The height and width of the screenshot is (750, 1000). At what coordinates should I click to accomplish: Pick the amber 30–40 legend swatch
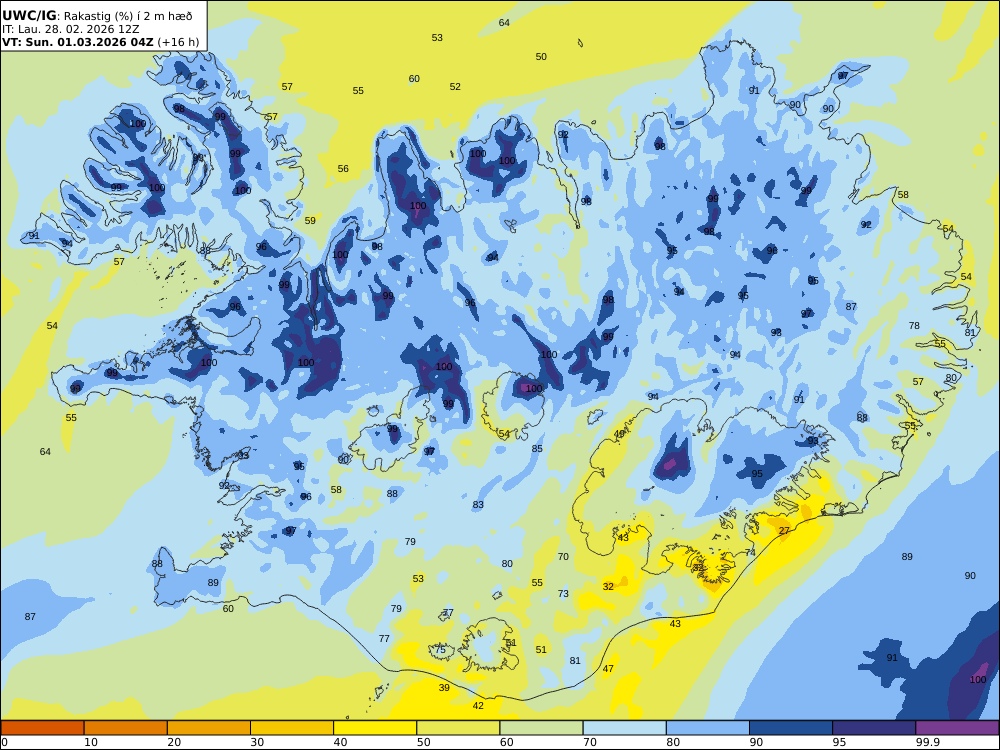point(292,728)
